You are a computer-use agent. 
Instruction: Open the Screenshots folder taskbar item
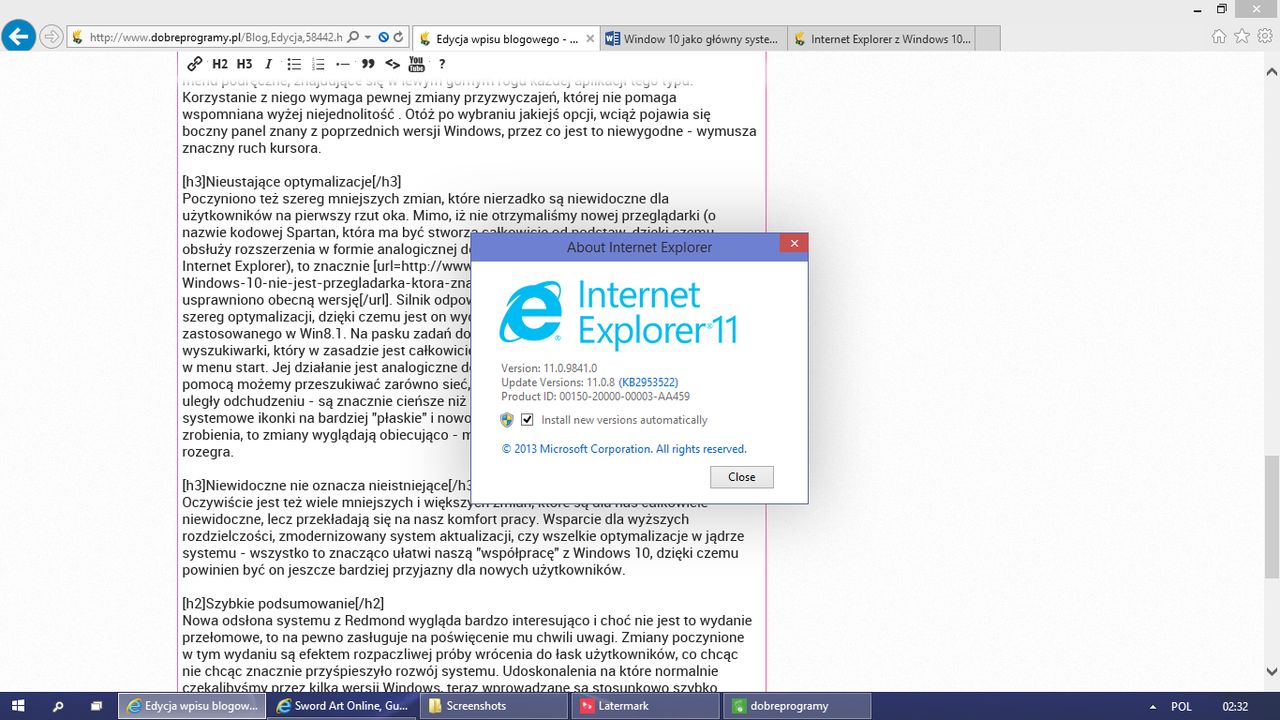pyautogui.click(x=494, y=706)
